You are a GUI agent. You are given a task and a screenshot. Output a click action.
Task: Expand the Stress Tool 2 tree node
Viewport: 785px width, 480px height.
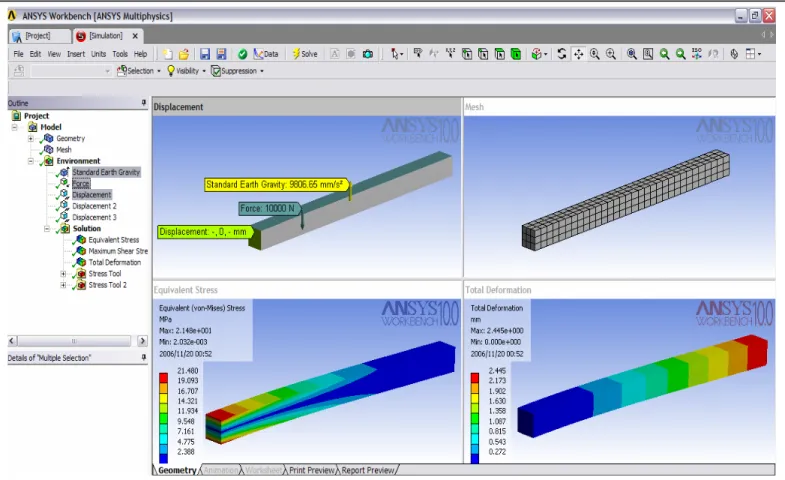point(63,285)
